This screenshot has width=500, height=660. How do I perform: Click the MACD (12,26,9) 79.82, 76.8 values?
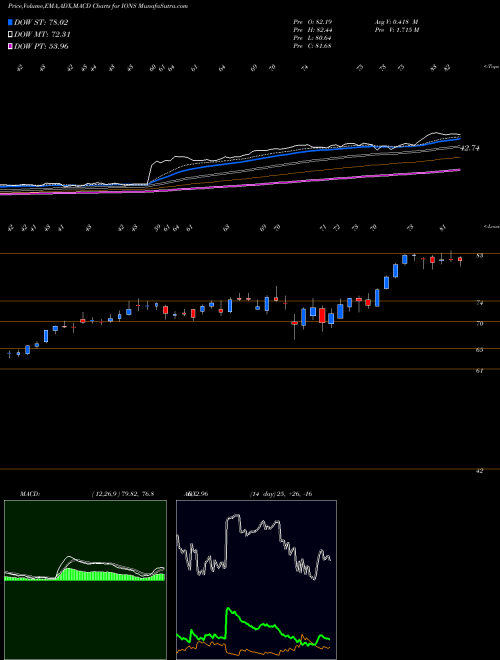(x=122, y=494)
